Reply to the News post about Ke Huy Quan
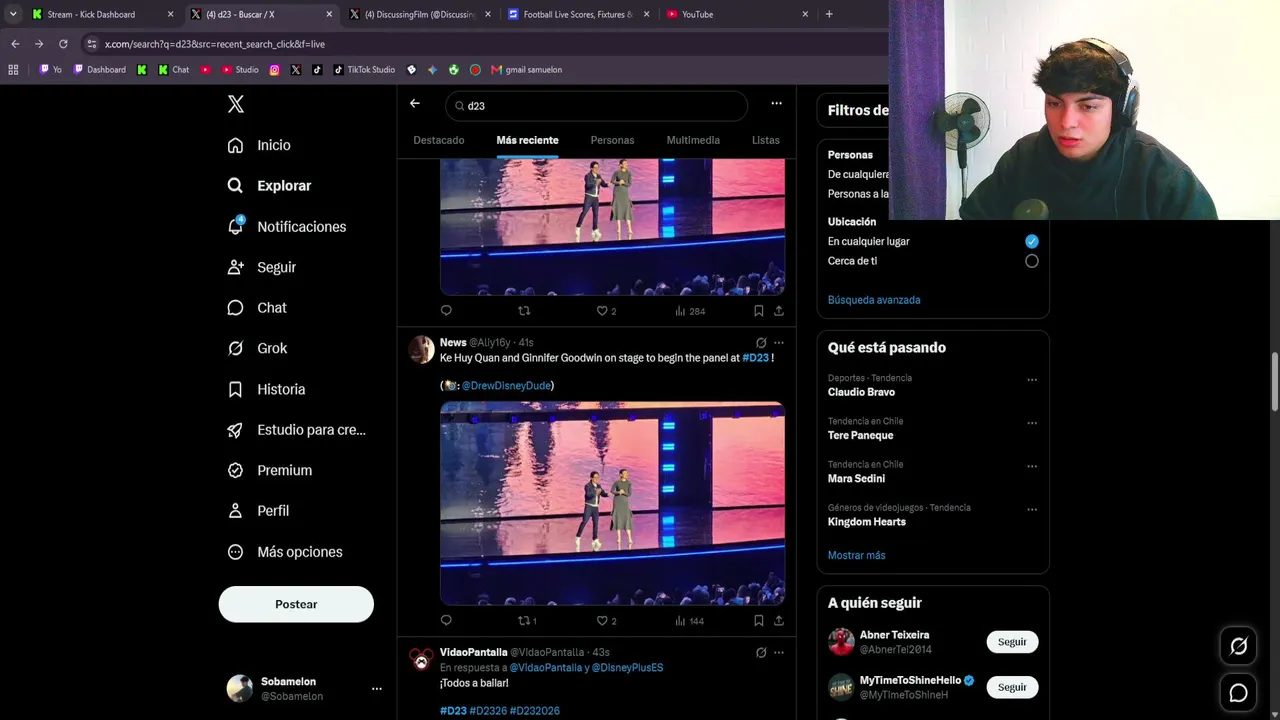Viewport: 1280px width, 720px height. coord(446,620)
